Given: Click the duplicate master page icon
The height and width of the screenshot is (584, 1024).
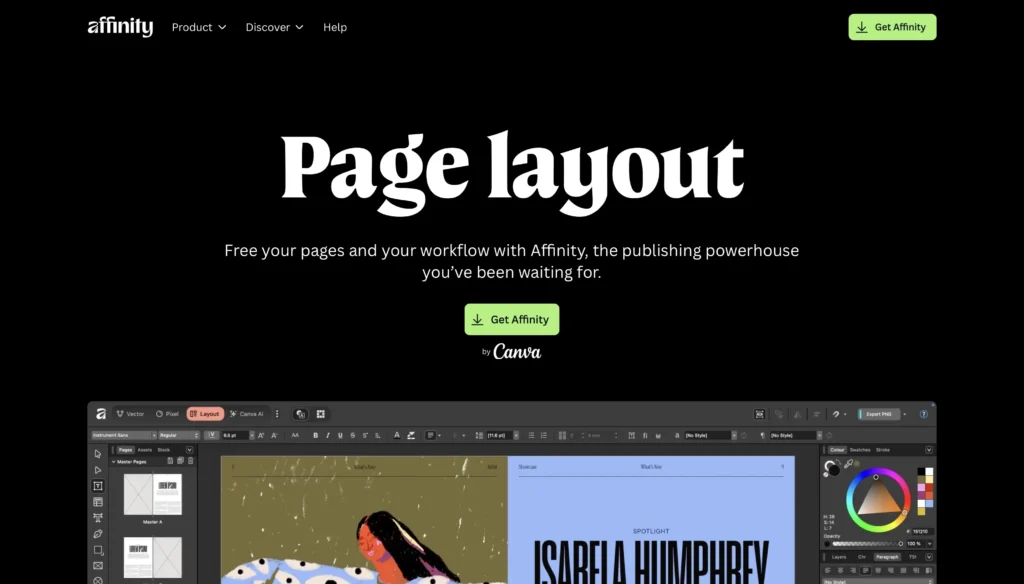Looking at the screenshot, I should pos(180,461).
